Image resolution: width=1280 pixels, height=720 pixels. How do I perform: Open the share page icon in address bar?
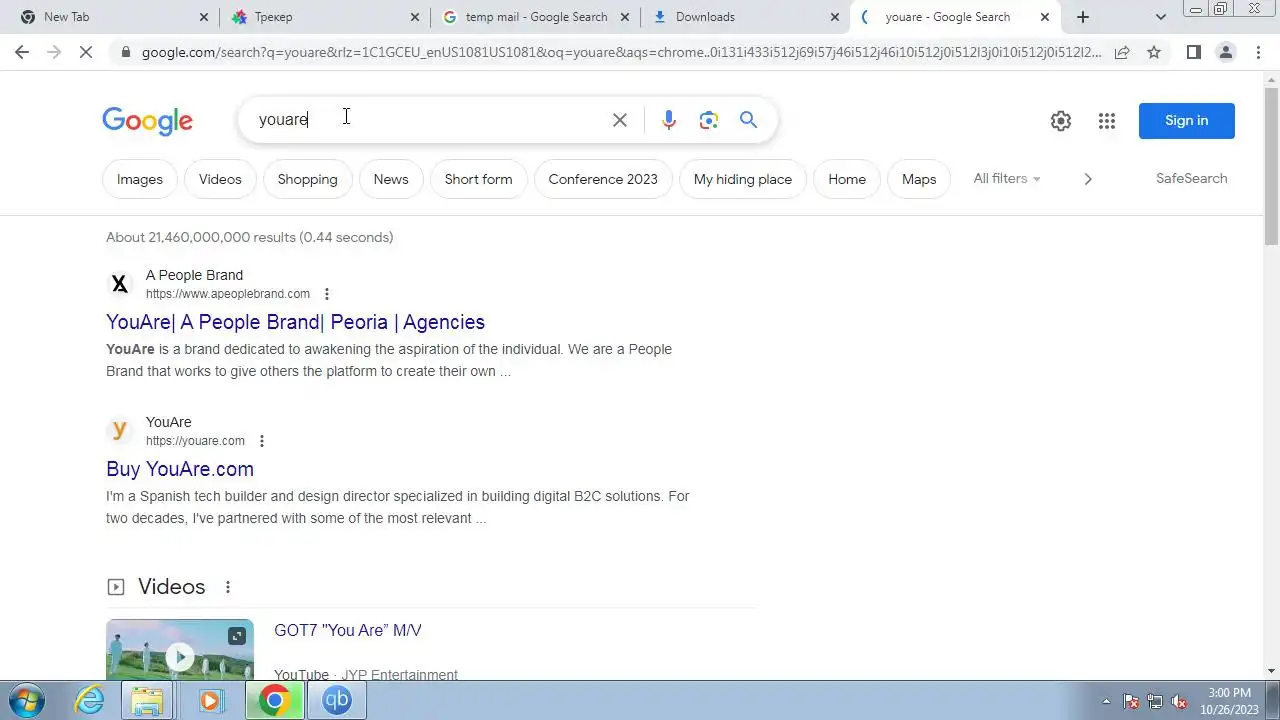coord(1122,52)
